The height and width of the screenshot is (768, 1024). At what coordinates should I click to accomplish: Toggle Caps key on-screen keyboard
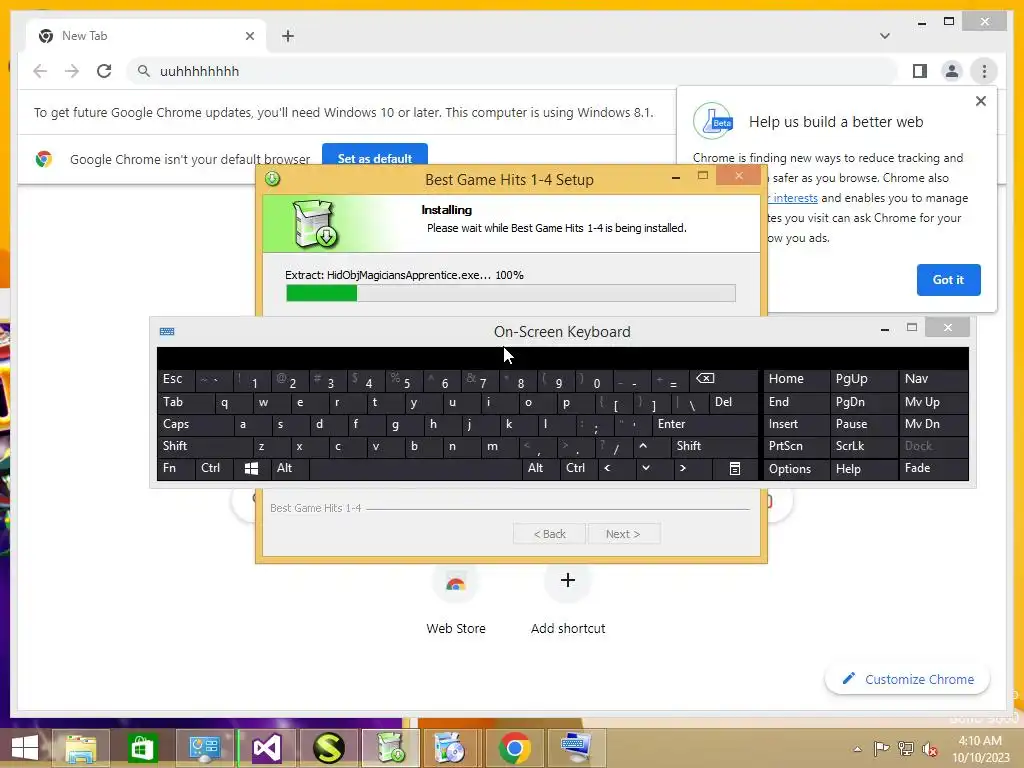(195, 424)
